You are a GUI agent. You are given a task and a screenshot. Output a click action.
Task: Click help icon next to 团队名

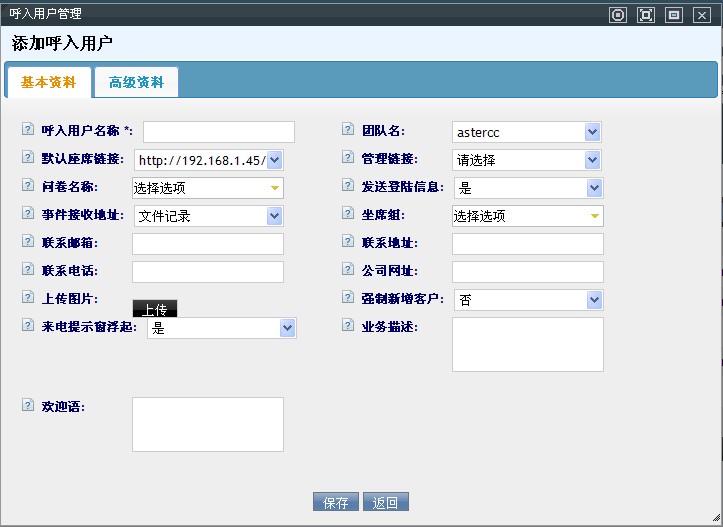[x=348, y=130]
